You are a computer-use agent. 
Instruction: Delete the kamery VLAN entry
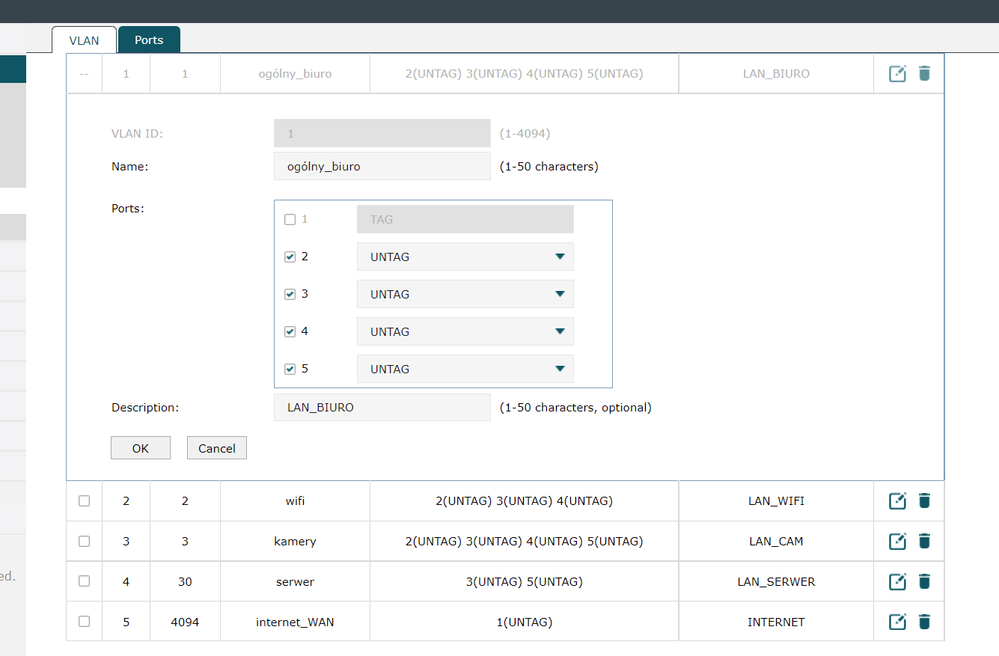coord(924,541)
